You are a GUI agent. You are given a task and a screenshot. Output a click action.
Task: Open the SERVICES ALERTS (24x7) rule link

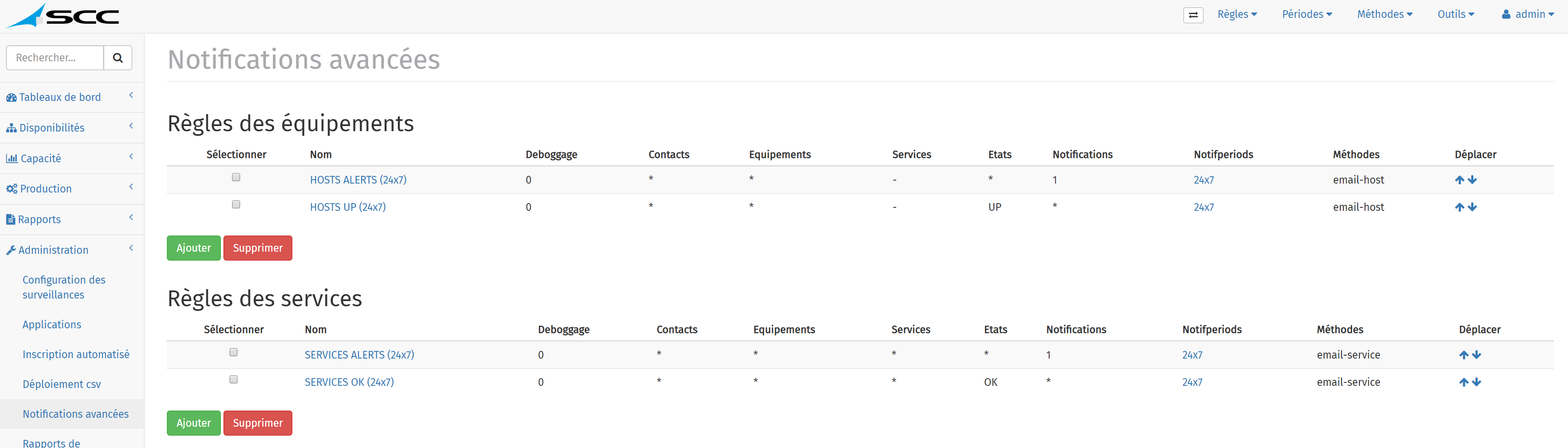[359, 356]
